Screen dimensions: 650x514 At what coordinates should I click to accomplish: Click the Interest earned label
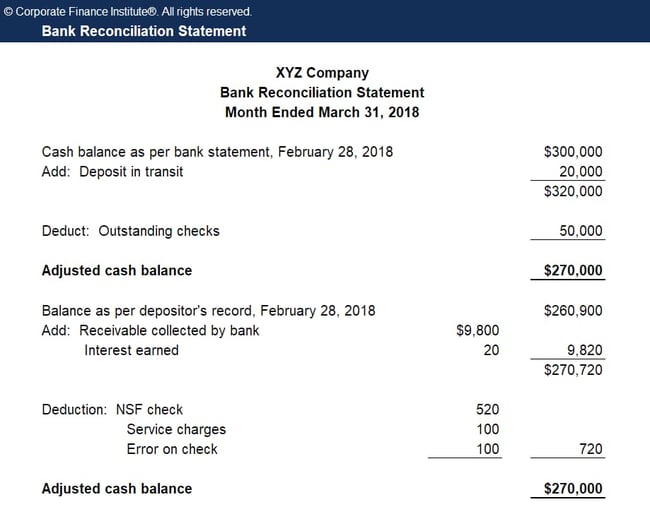(x=131, y=350)
